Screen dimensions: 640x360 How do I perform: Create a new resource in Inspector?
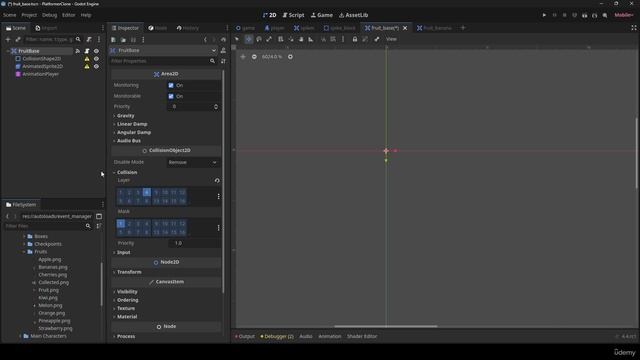point(113,40)
